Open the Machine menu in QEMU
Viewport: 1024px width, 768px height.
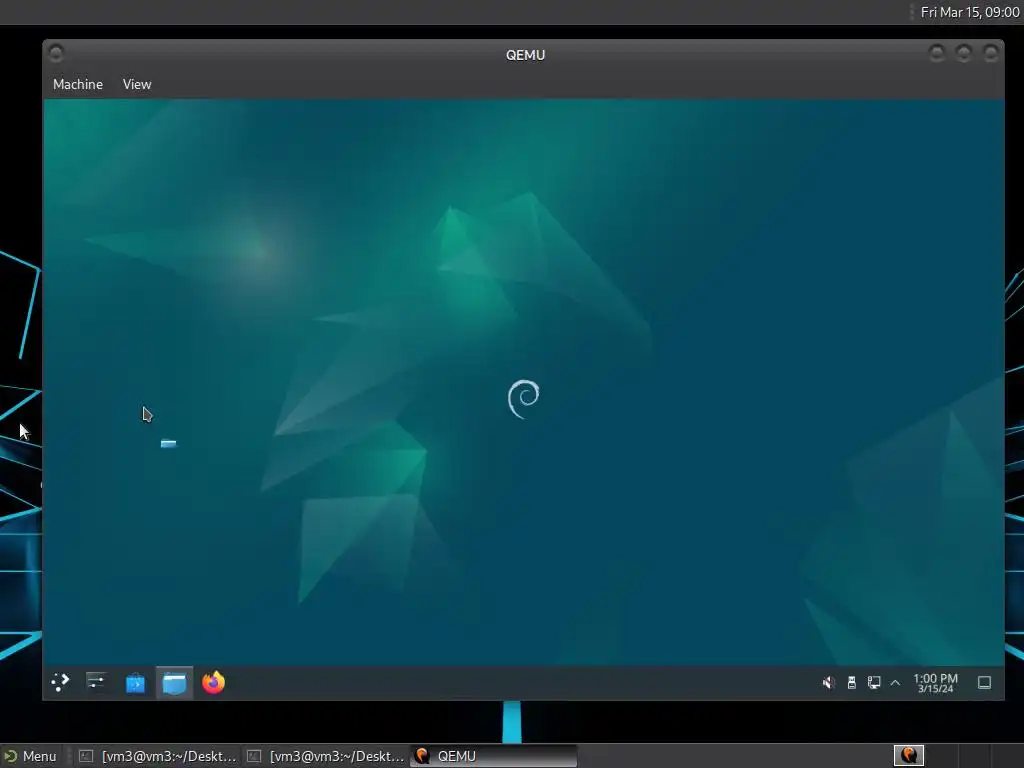click(x=78, y=84)
